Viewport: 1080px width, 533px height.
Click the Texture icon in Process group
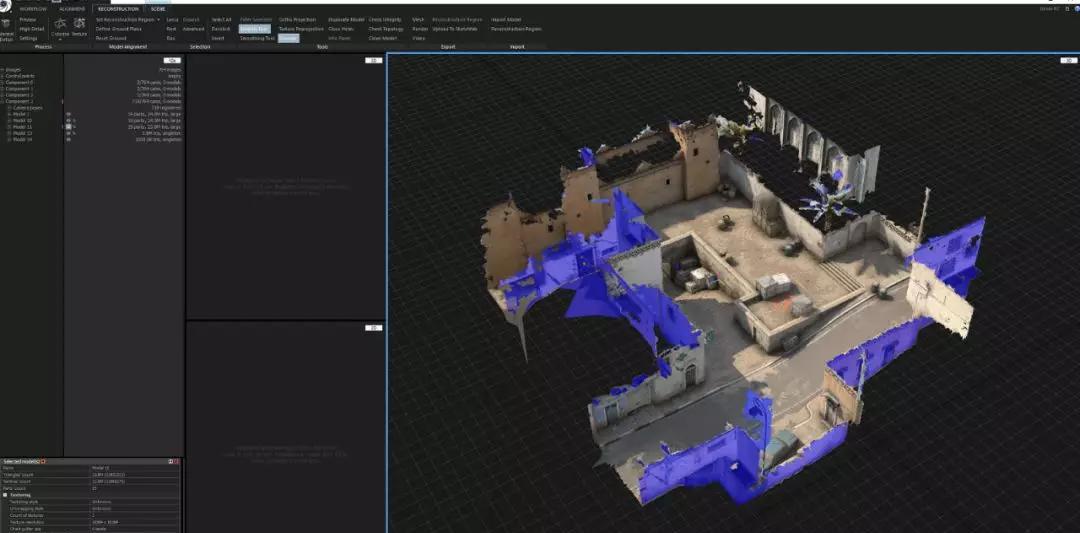coord(79,28)
